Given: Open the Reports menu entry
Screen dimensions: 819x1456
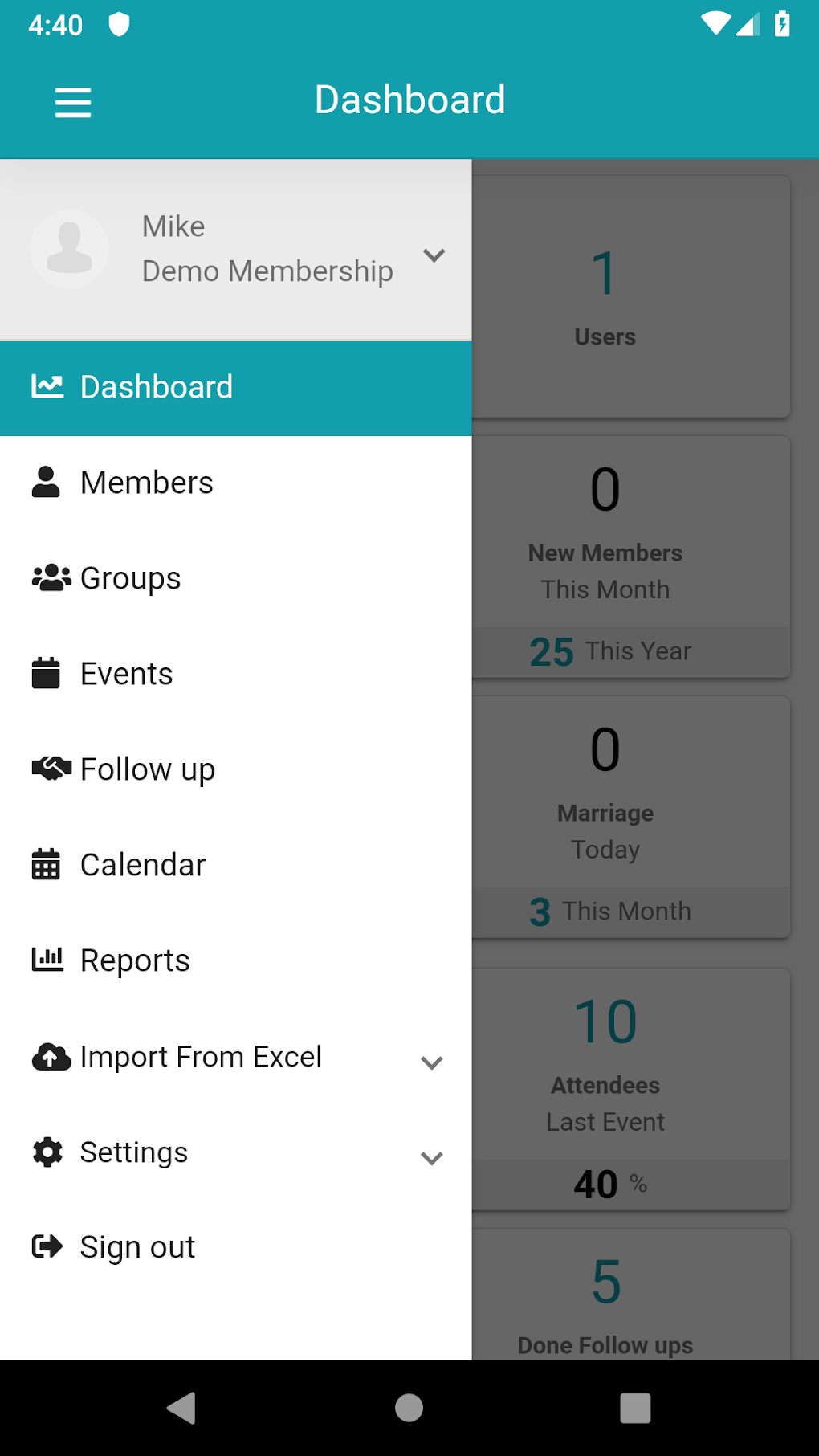Looking at the screenshot, I should tap(135, 960).
